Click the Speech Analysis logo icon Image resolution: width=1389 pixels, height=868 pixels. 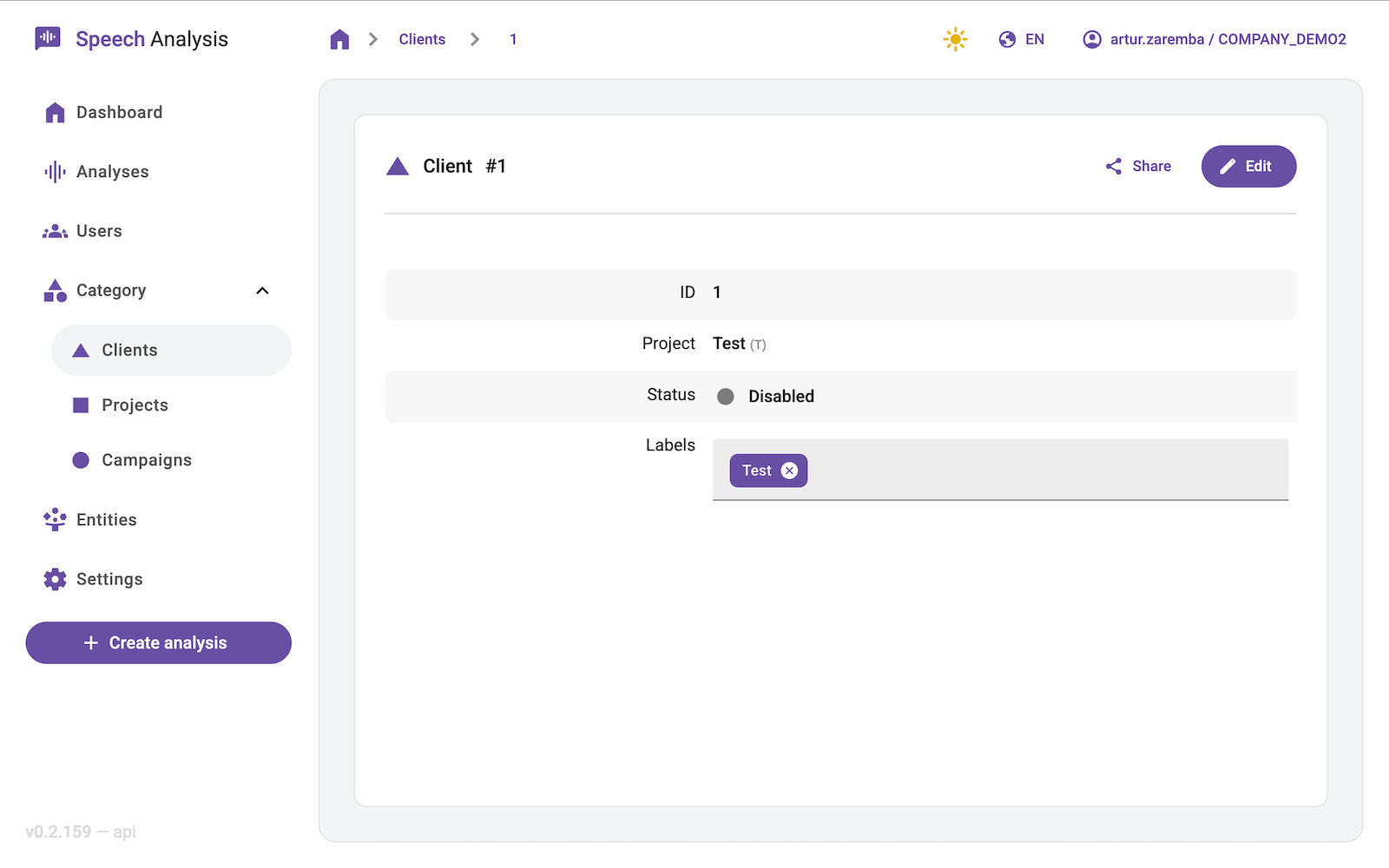[48, 38]
